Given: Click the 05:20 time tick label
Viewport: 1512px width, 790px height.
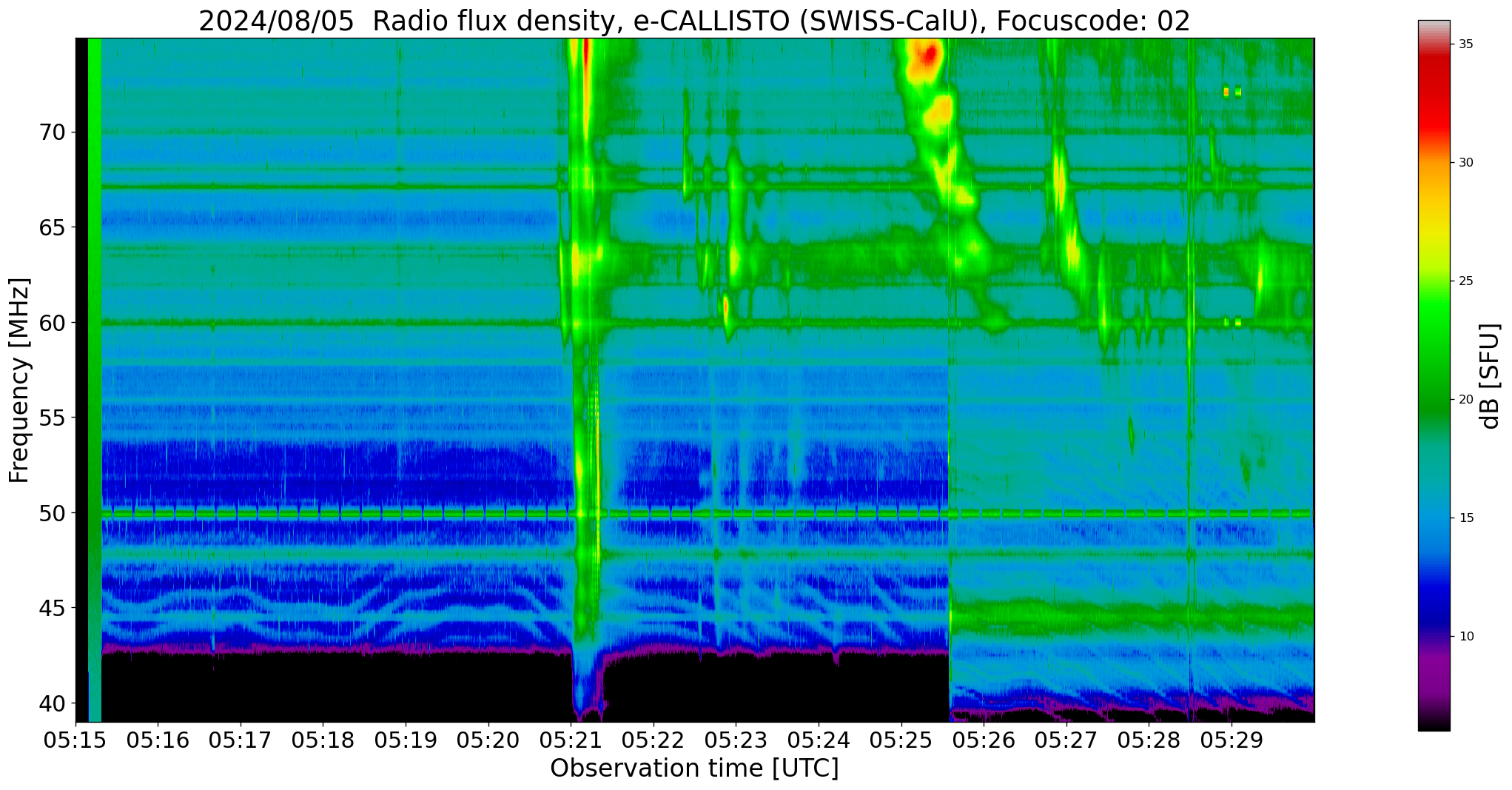Looking at the screenshot, I should [x=488, y=740].
